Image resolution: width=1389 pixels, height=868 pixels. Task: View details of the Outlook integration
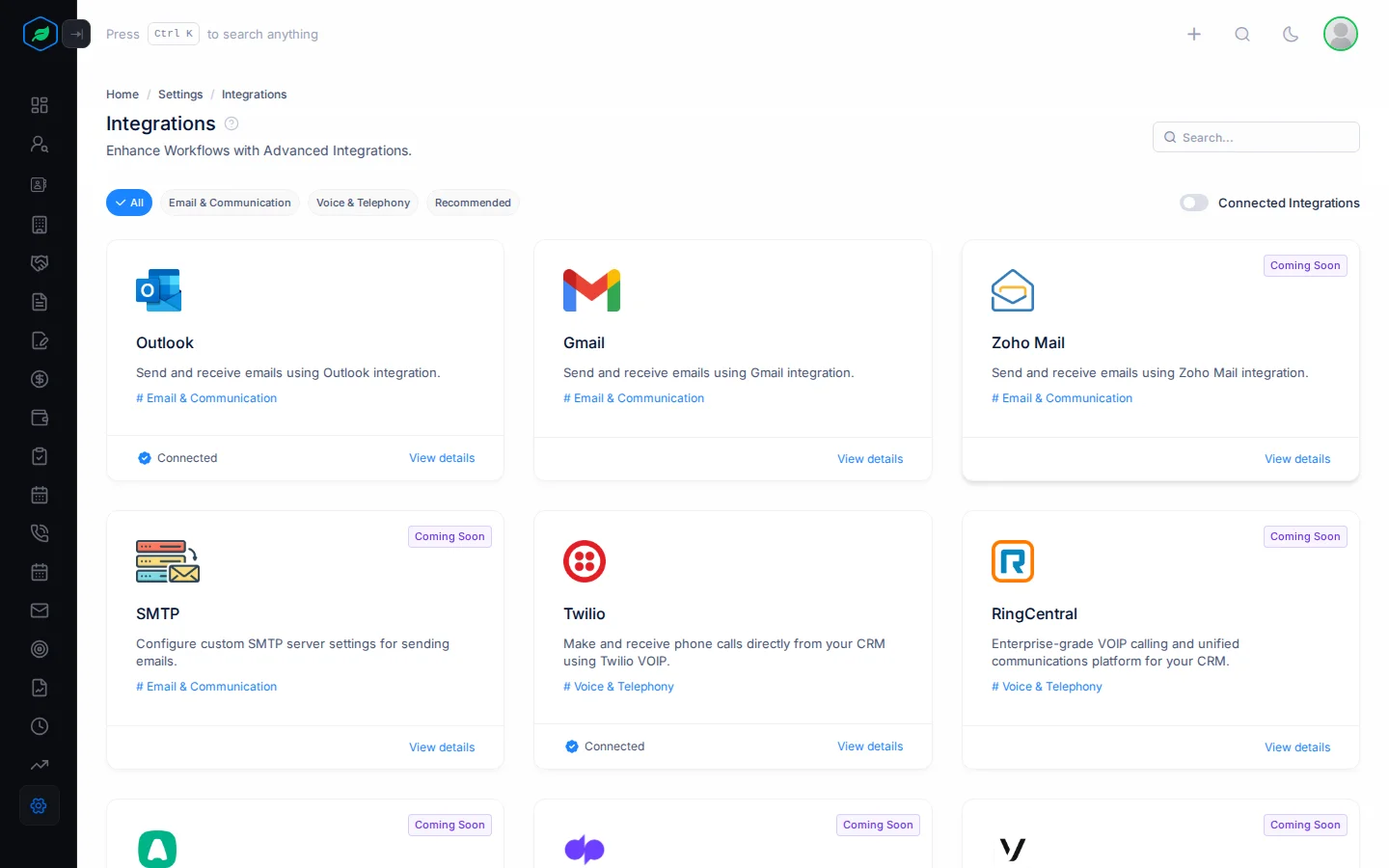[442, 458]
